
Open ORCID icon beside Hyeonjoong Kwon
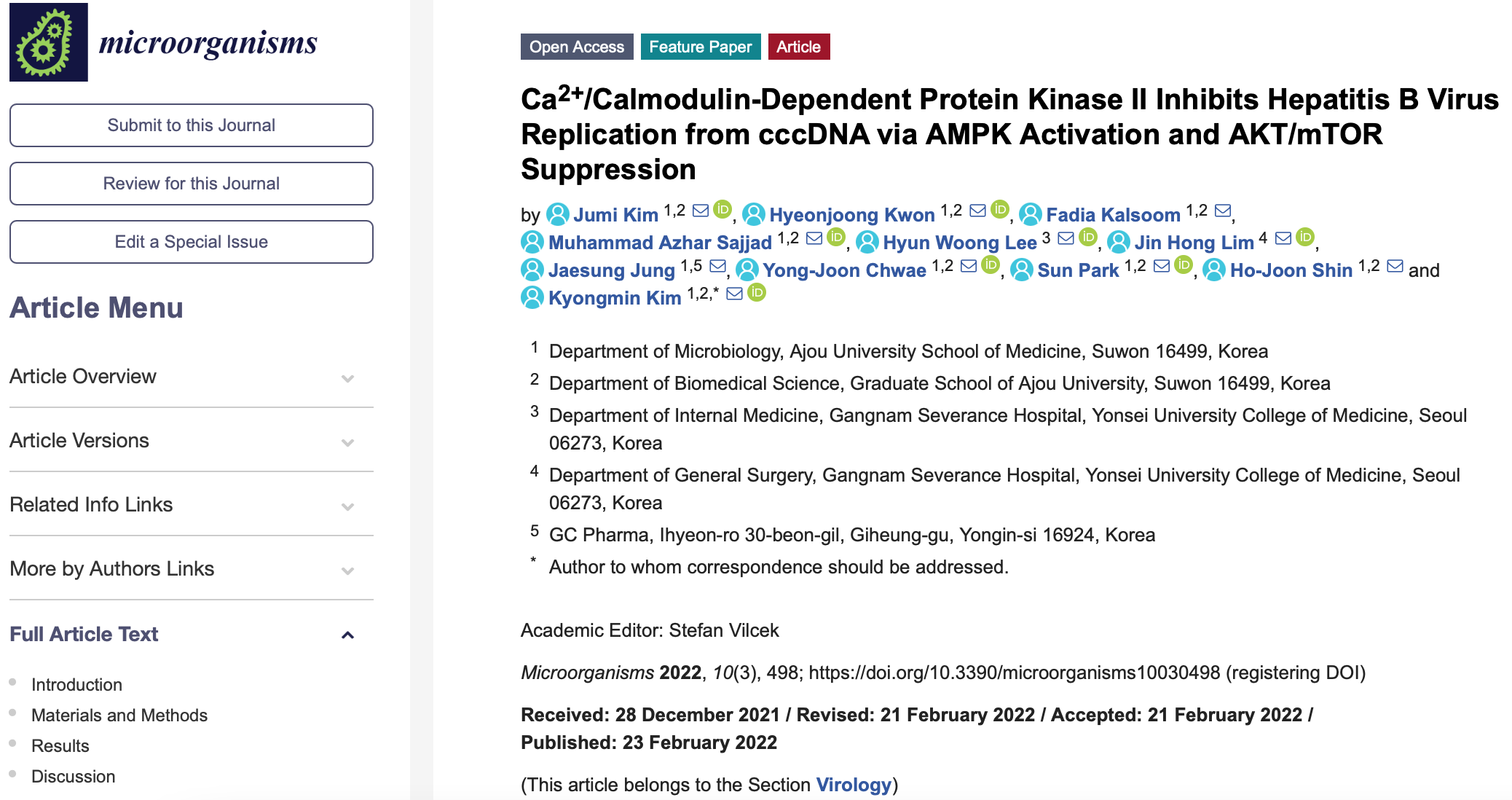click(1000, 210)
